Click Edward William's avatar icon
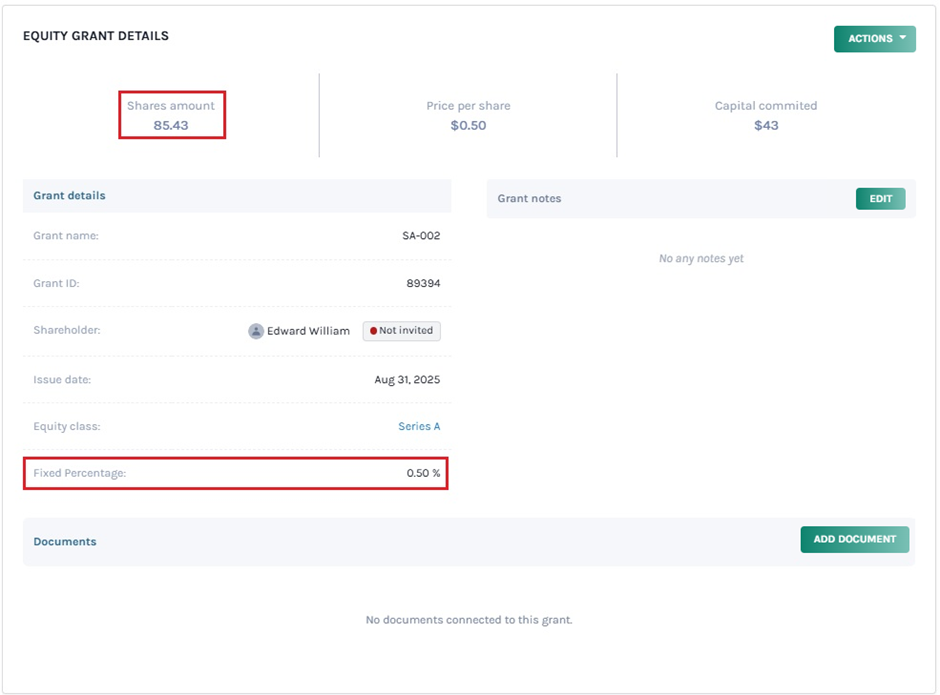This screenshot has width=940, height=695. click(x=256, y=331)
